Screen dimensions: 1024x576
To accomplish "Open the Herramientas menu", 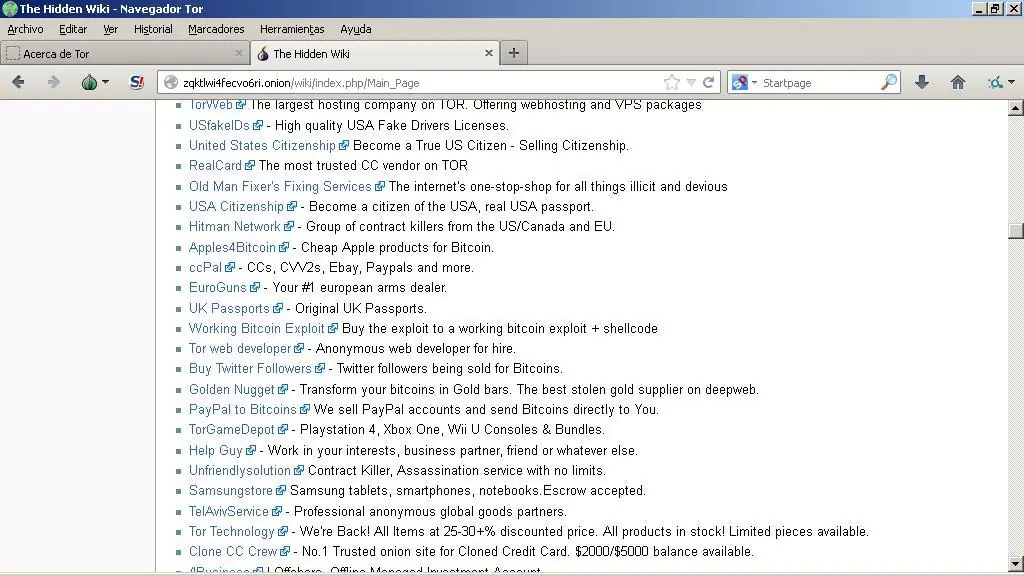I will pos(292,29).
